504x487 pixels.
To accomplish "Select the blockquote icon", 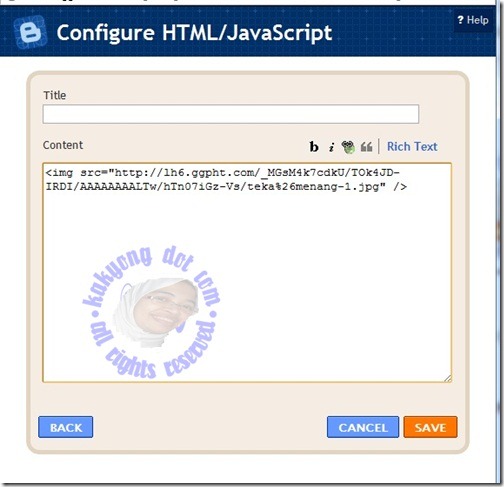I will (x=366, y=147).
